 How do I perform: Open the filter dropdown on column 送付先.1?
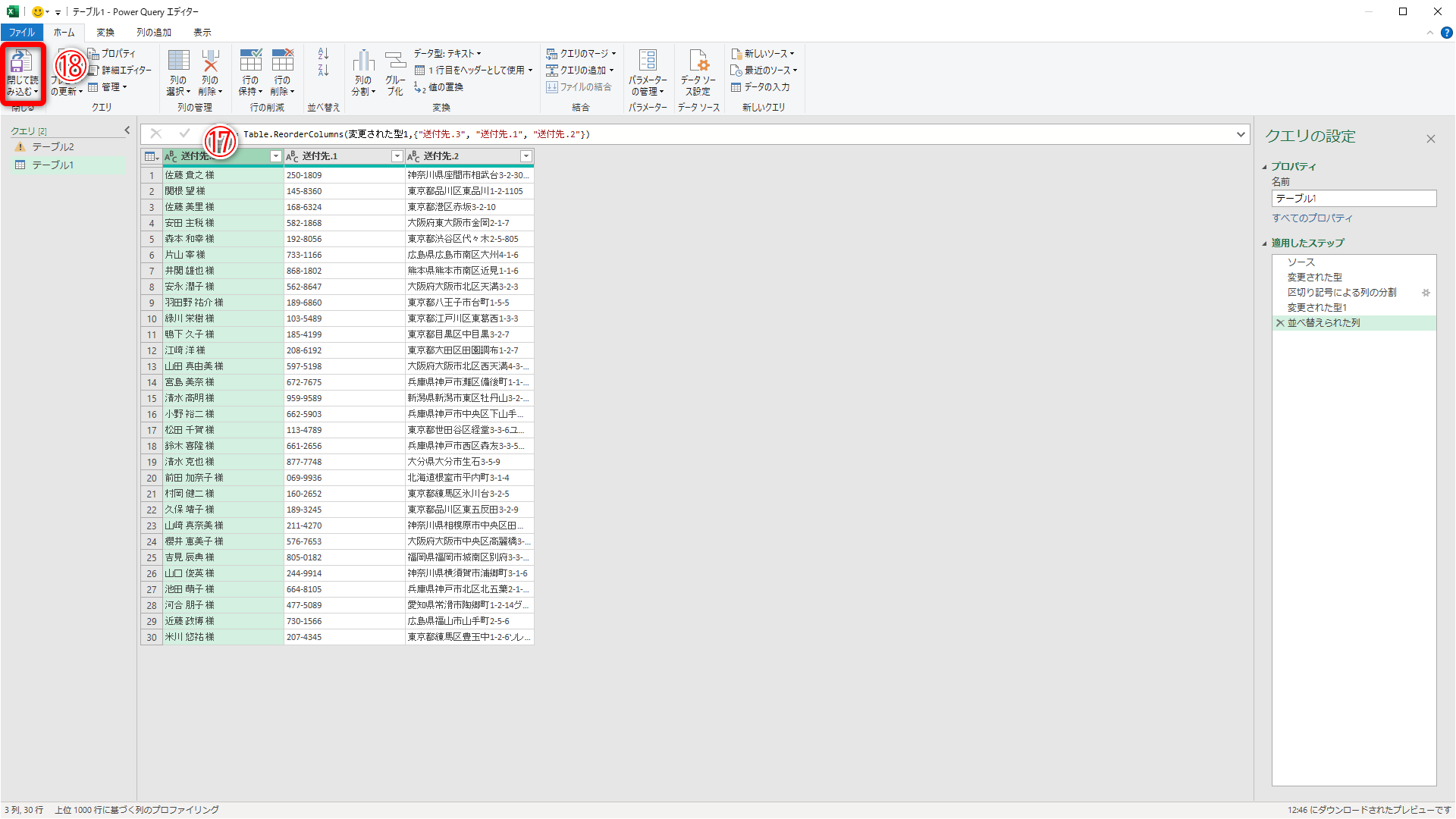397,156
